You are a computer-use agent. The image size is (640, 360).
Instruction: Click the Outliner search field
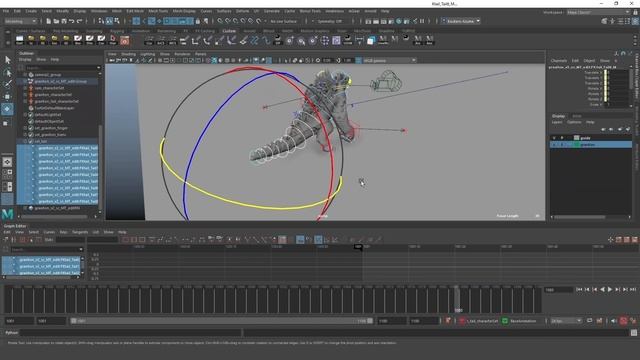(x=60, y=68)
